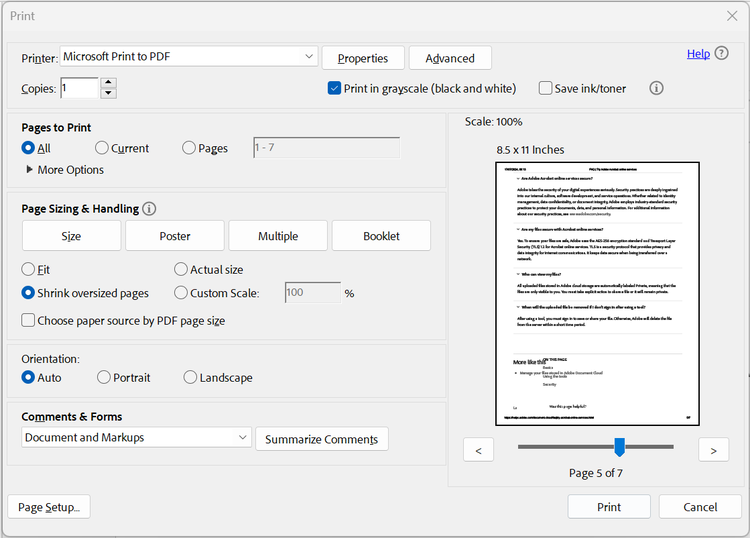Select the All pages radio button
The image size is (750, 538).
pyautogui.click(x=28, y=148)
